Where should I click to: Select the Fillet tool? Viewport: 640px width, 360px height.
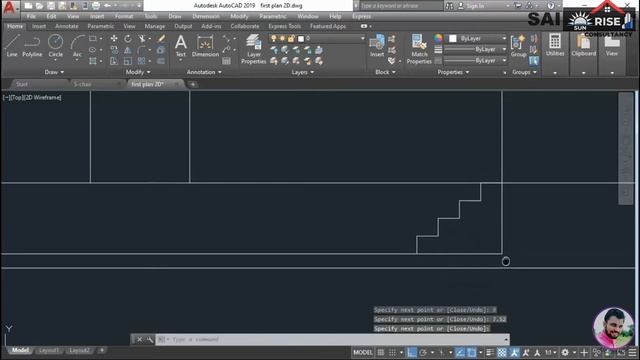(x=142, y=50)
